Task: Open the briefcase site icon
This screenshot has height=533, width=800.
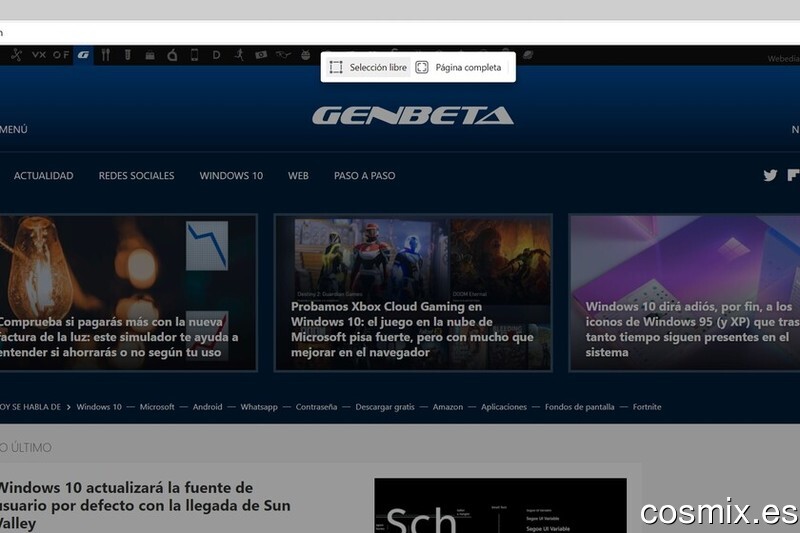Action: point(150,55)
